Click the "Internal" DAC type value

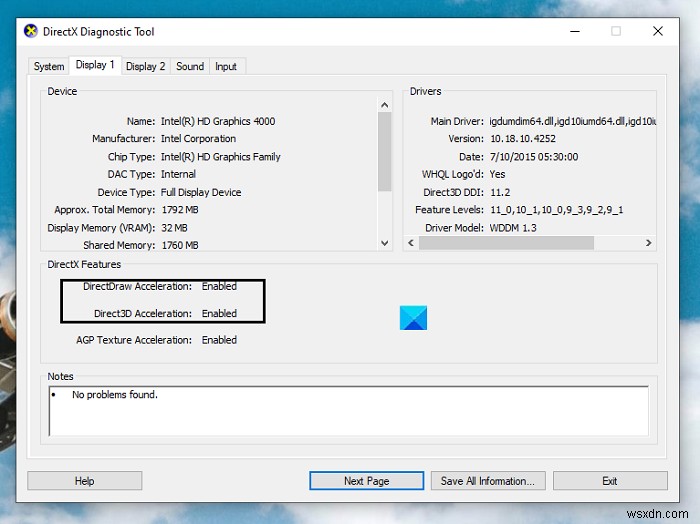[x=178, y=174]
